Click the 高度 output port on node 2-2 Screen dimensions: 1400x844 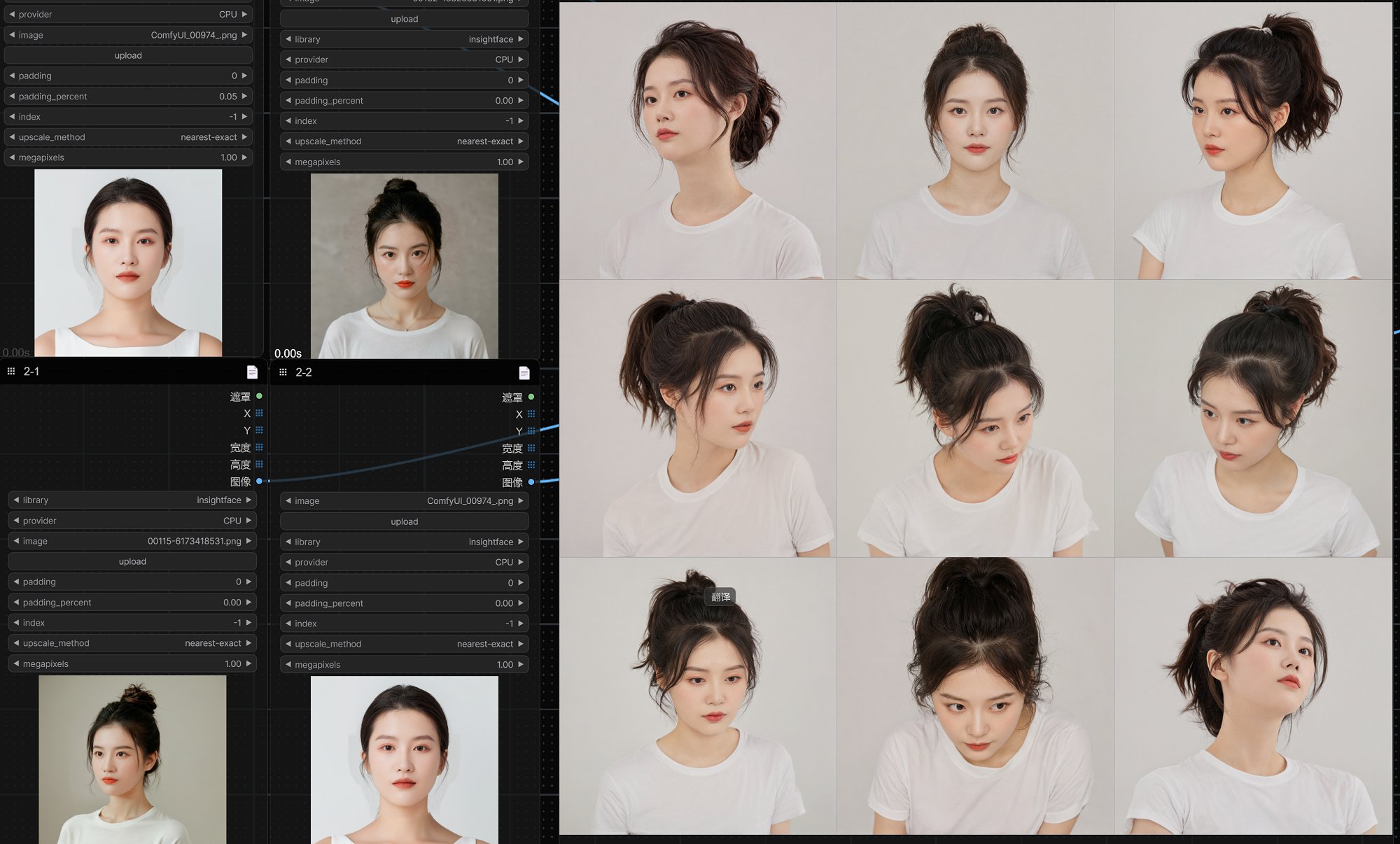531,465
